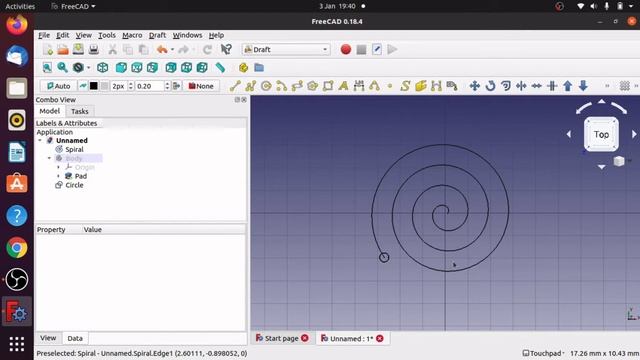Click the Auto working plane button
The height and width of the screenshot is (360, 640).
pos(58,86)
